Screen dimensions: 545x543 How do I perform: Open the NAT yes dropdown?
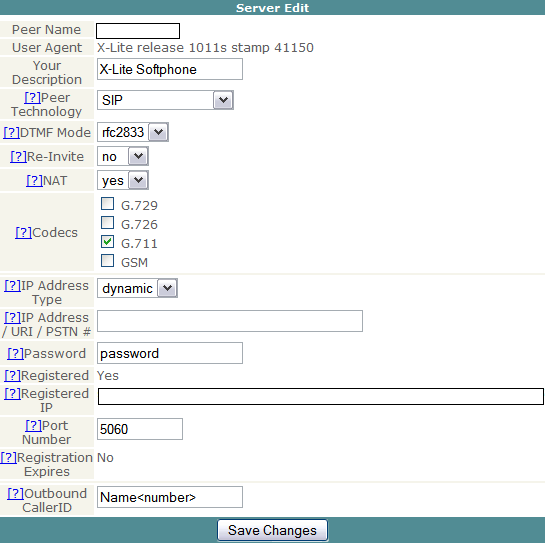pyautogui.click(x=123, y=180)
